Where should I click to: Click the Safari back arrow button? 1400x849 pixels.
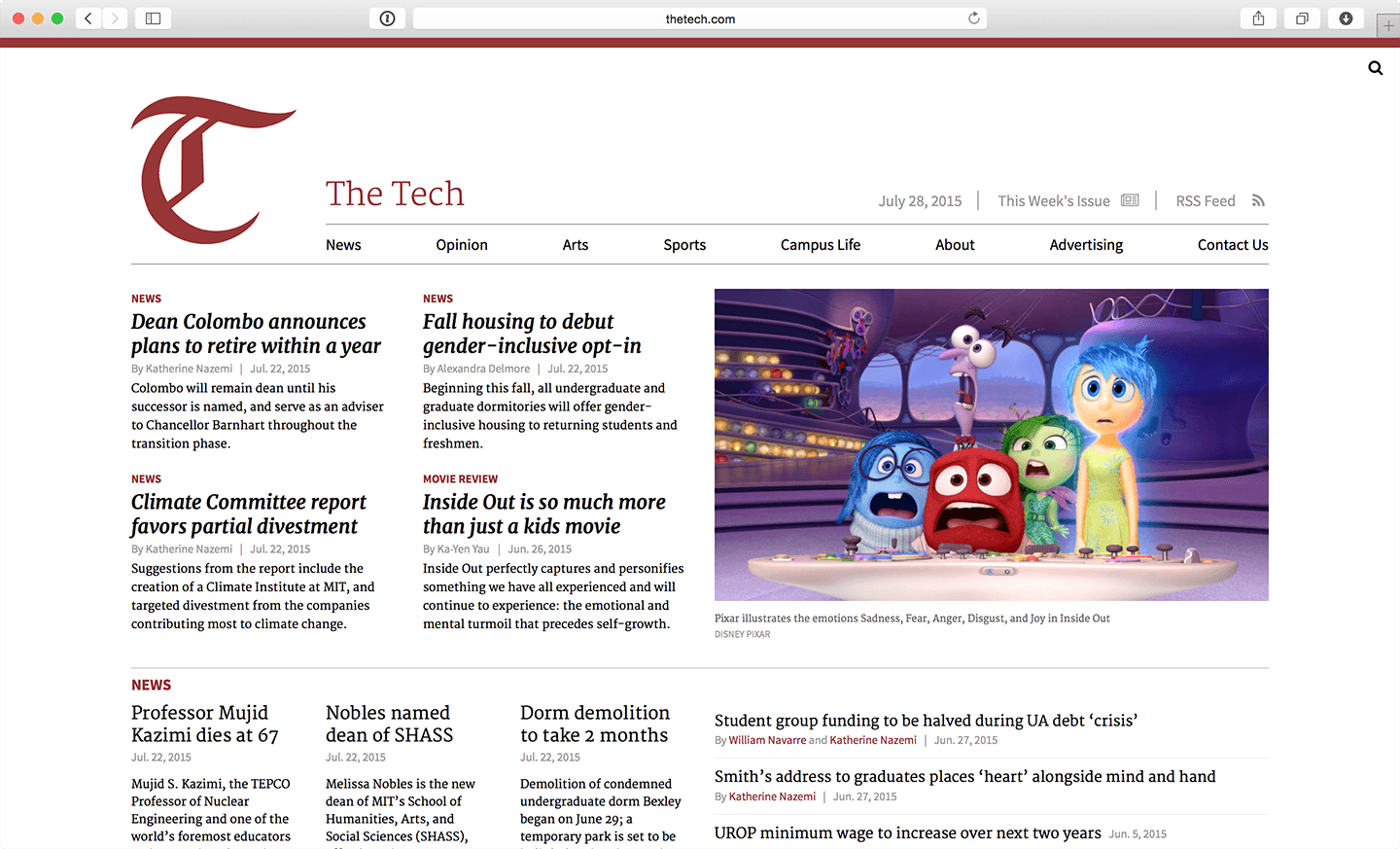coord(88,18)
